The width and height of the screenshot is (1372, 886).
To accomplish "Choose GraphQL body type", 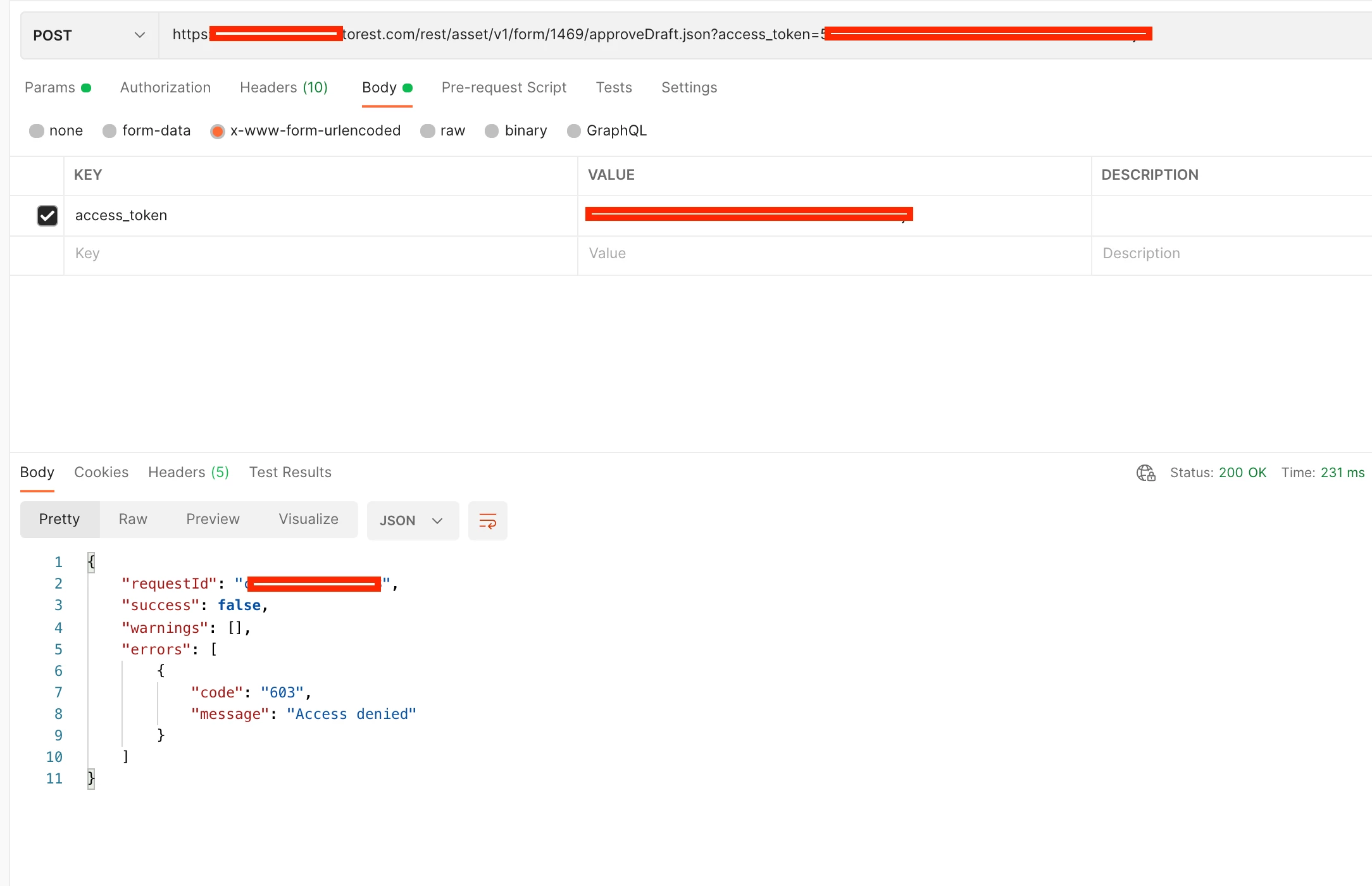I will click(574, 131).
